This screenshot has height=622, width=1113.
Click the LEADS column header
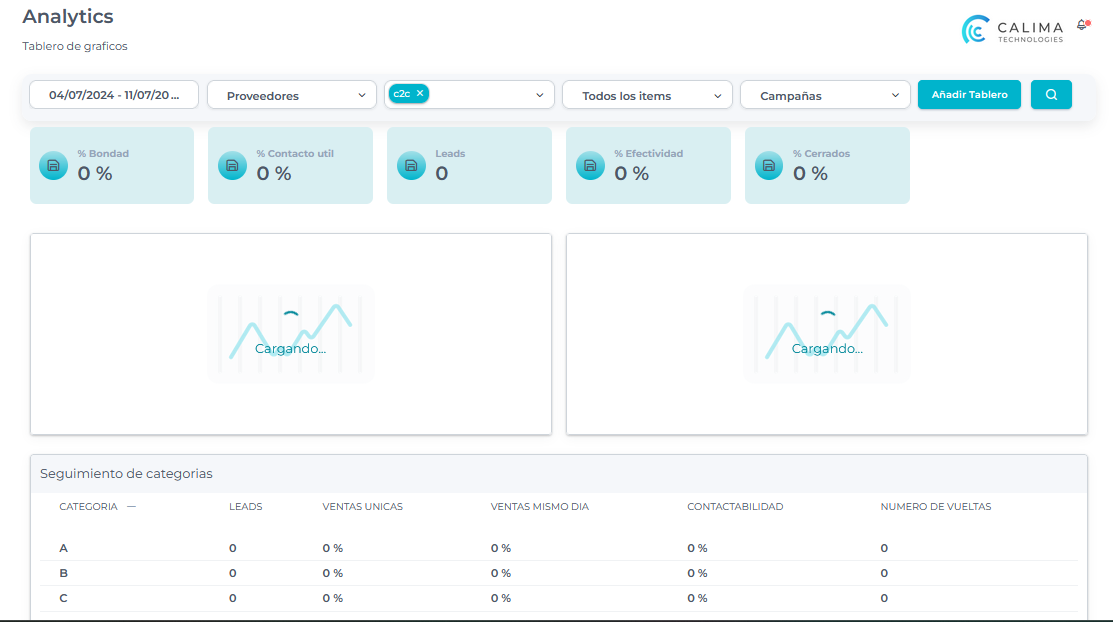point(245,507)
